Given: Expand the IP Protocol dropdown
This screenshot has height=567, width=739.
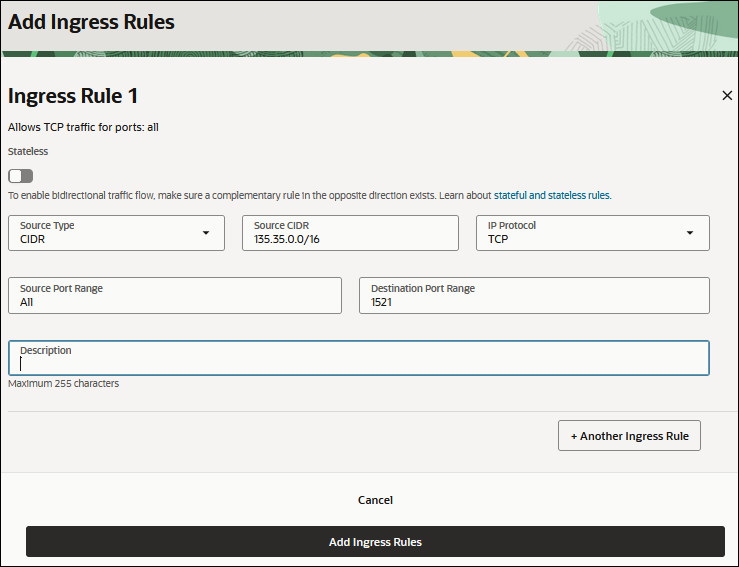Looking at the screenshot, I should point(592,233).
